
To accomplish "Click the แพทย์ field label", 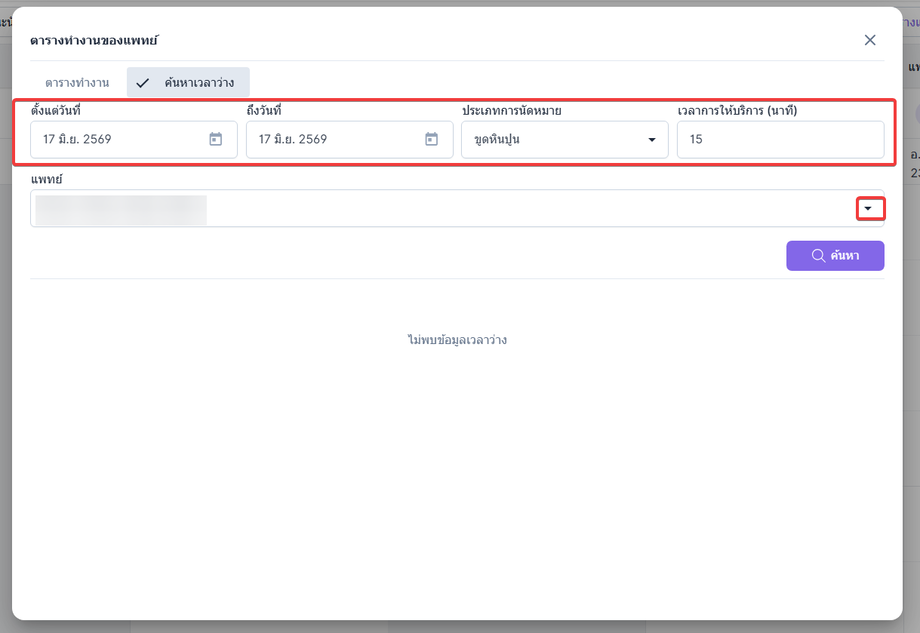I will coord(46,180).
